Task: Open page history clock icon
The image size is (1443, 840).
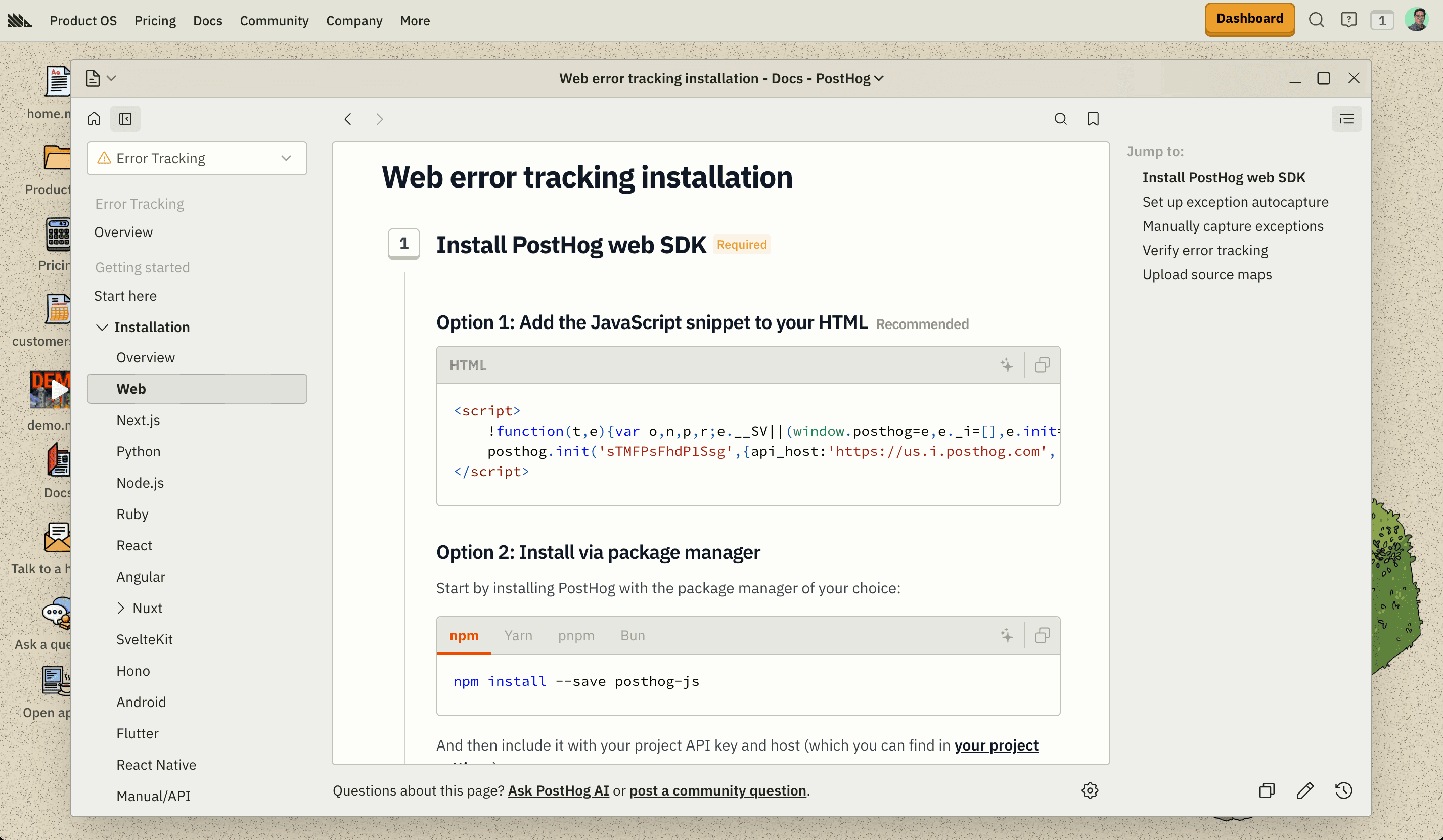Action: [x=1343, y=790]
